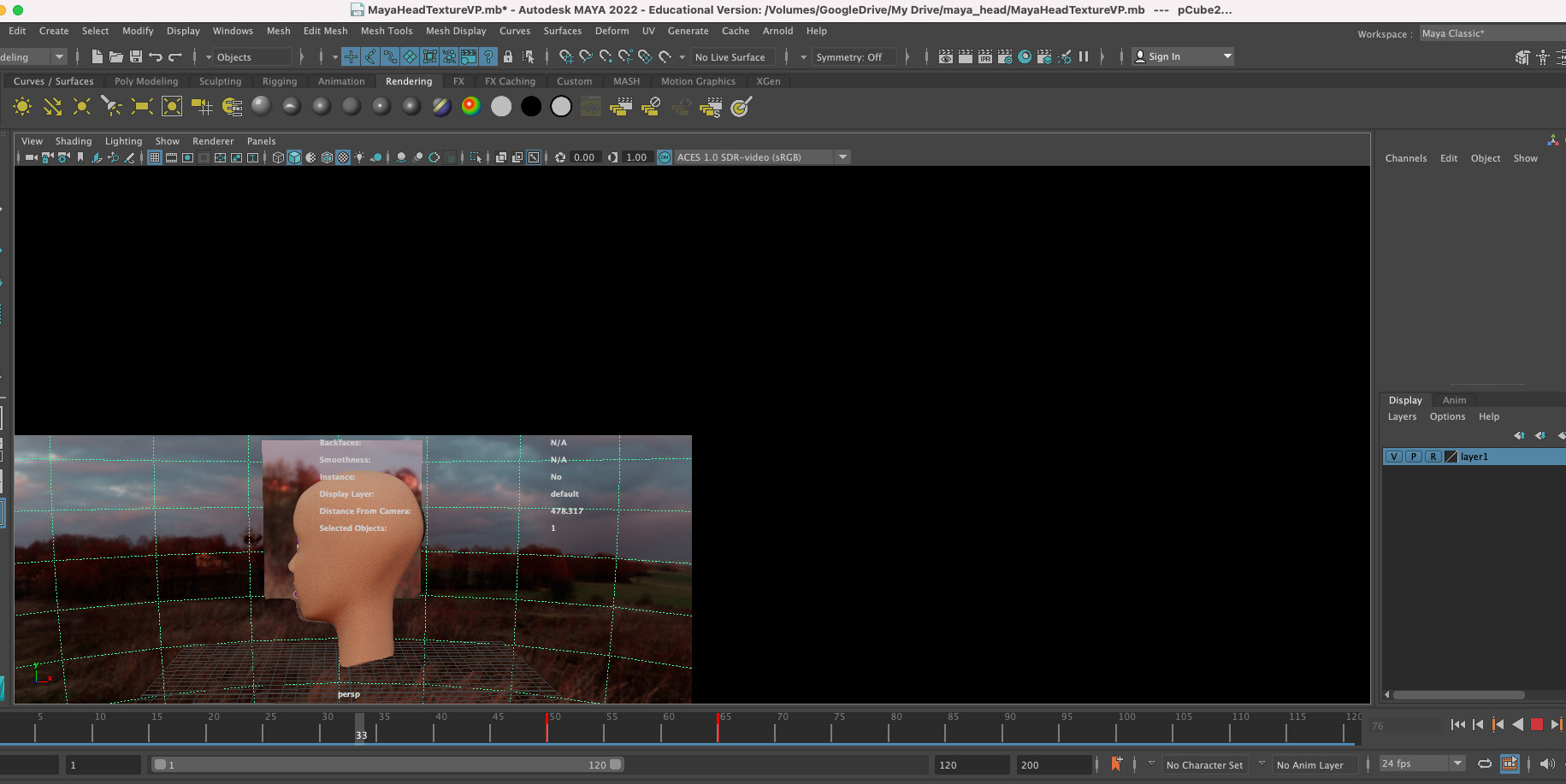Toggle V visibility on layer1
Screen dimensions: 1566x784
pos(1394,457)
